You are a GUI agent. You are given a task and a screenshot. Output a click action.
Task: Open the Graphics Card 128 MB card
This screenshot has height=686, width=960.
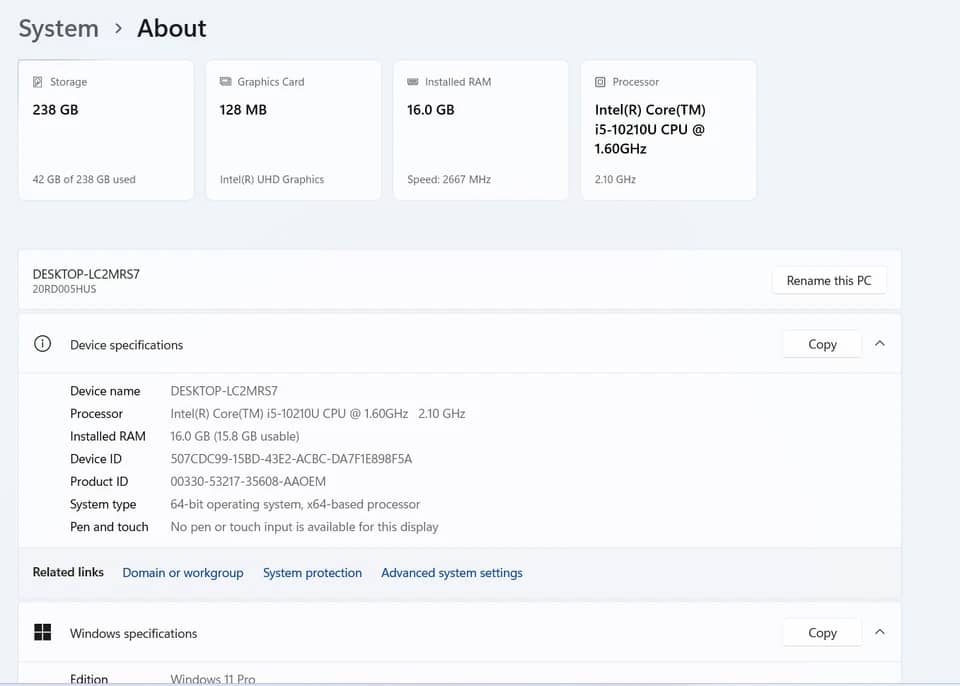(x=293, y=130)
